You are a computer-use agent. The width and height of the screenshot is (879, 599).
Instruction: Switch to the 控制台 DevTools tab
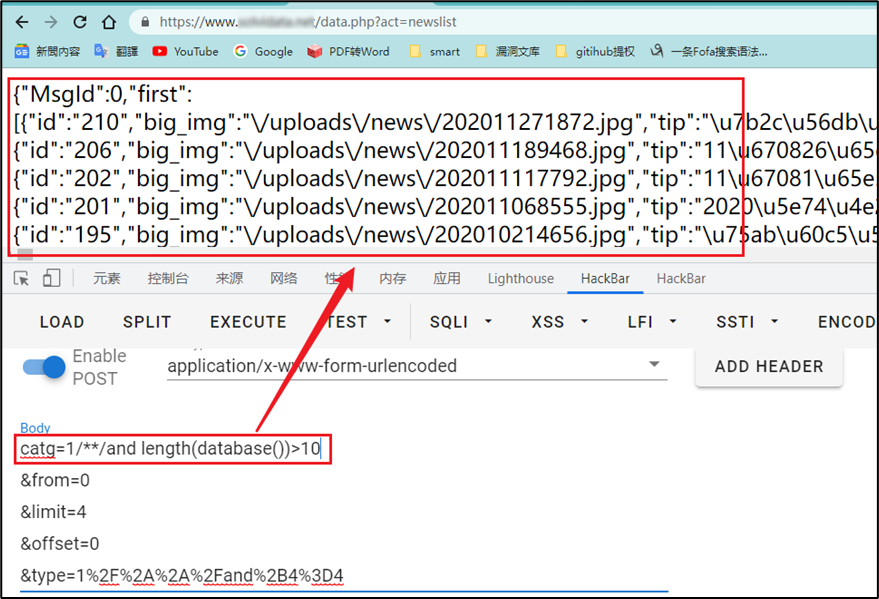pyautogui.click(x=168, y=278)
